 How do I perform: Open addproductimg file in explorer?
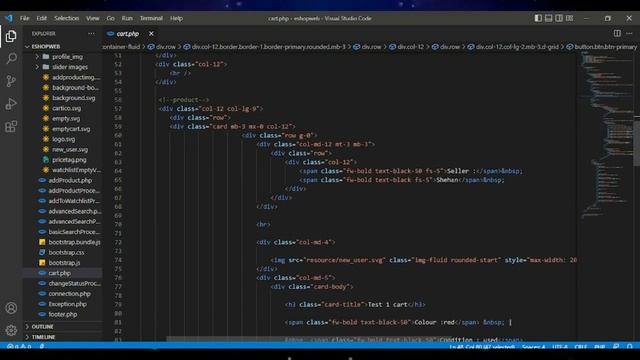coord(71,77)
